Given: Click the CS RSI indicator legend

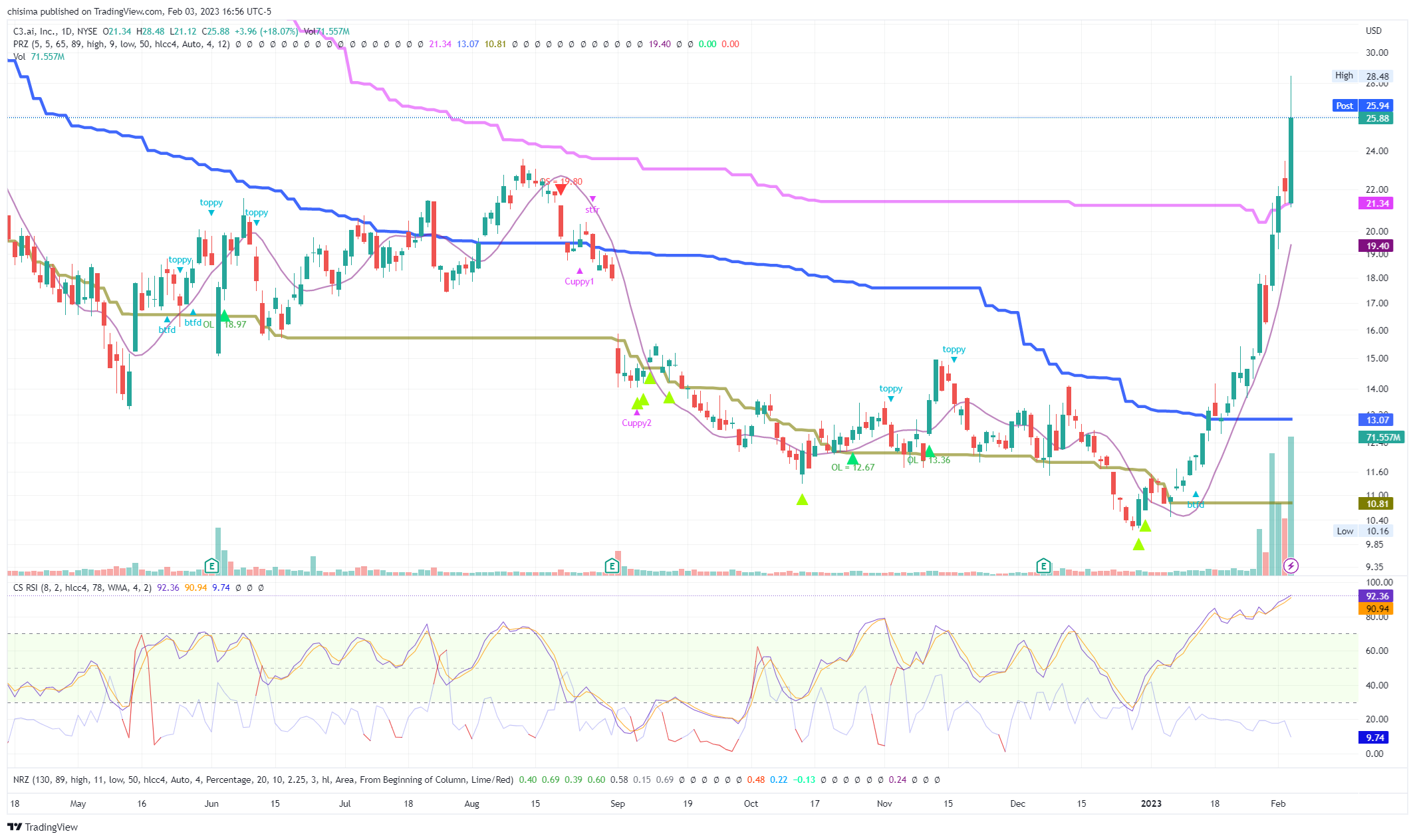Looking at the screenshot, I should [27, 587].
